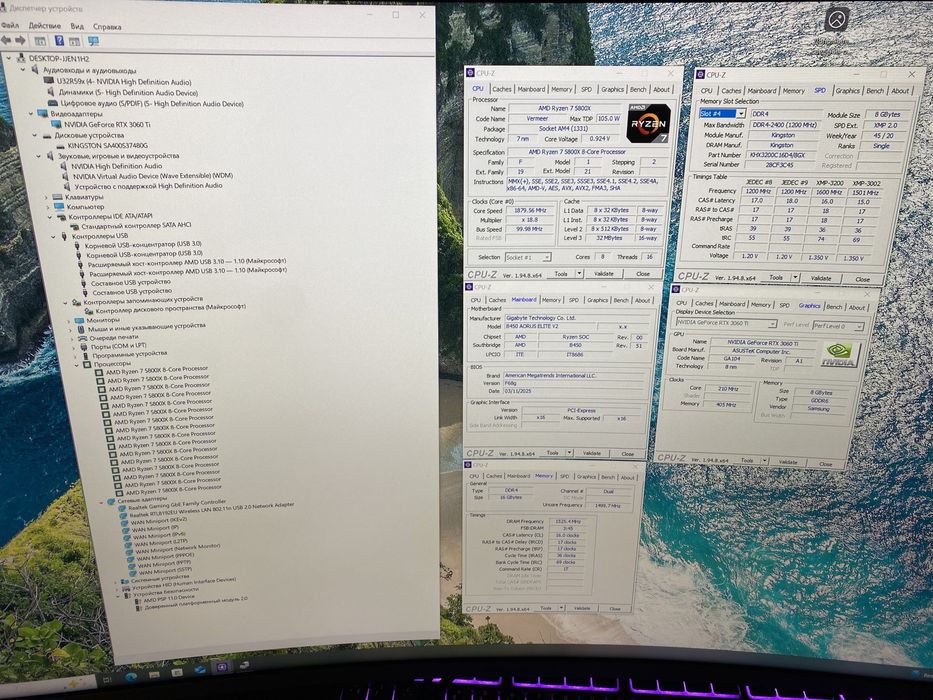Open the Вид menu
The image size is (933, 700).
click(77, 26)
